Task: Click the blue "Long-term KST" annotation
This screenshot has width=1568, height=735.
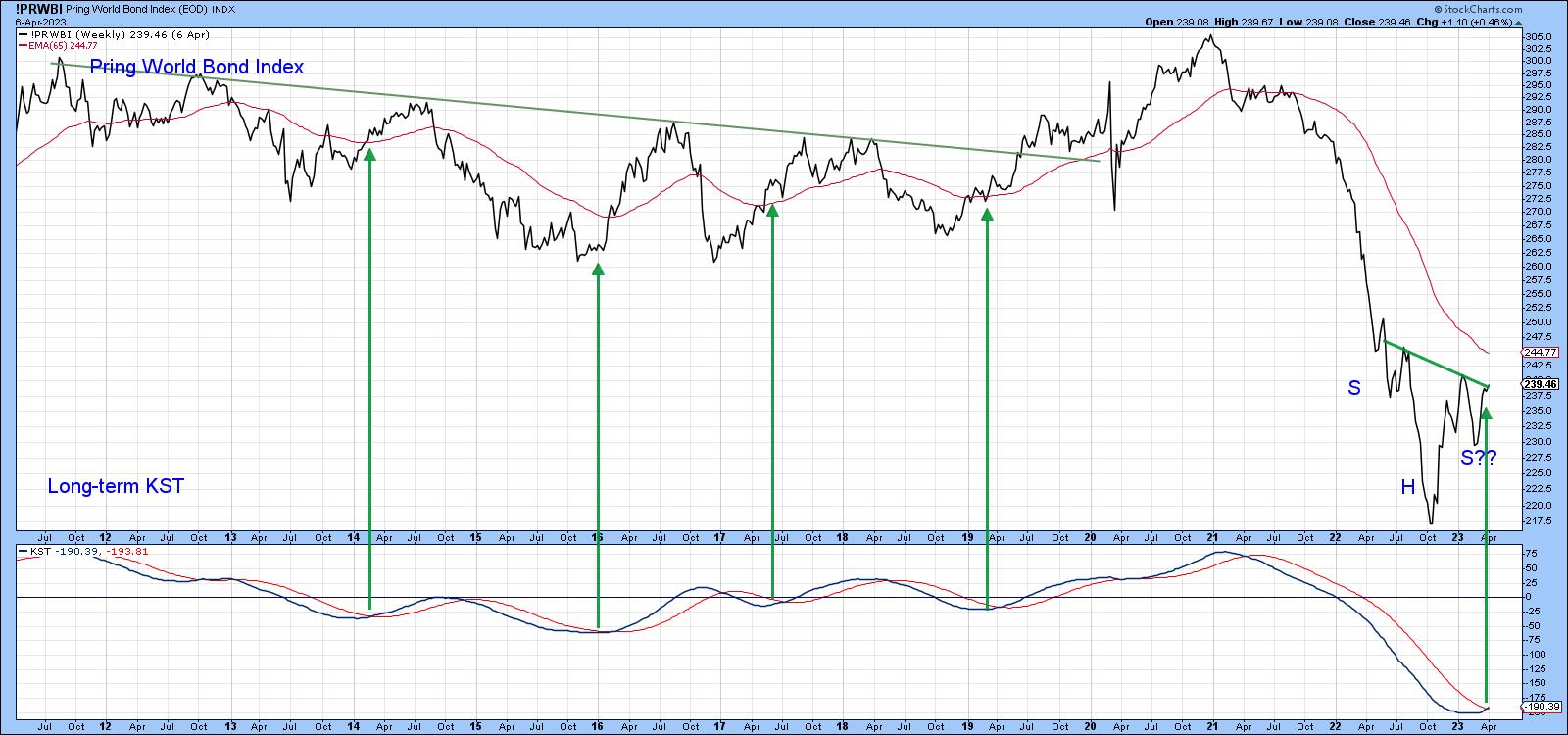Action: pyautogui.click(x=116, y=486)
